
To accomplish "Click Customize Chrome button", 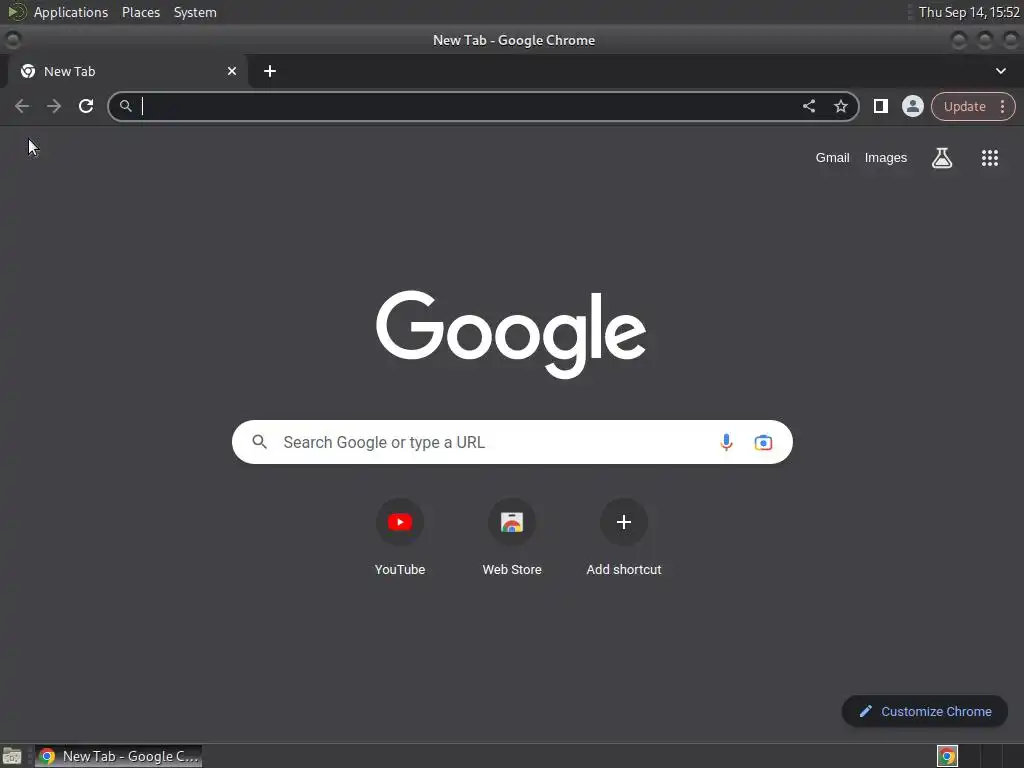I will pos(924,711).
